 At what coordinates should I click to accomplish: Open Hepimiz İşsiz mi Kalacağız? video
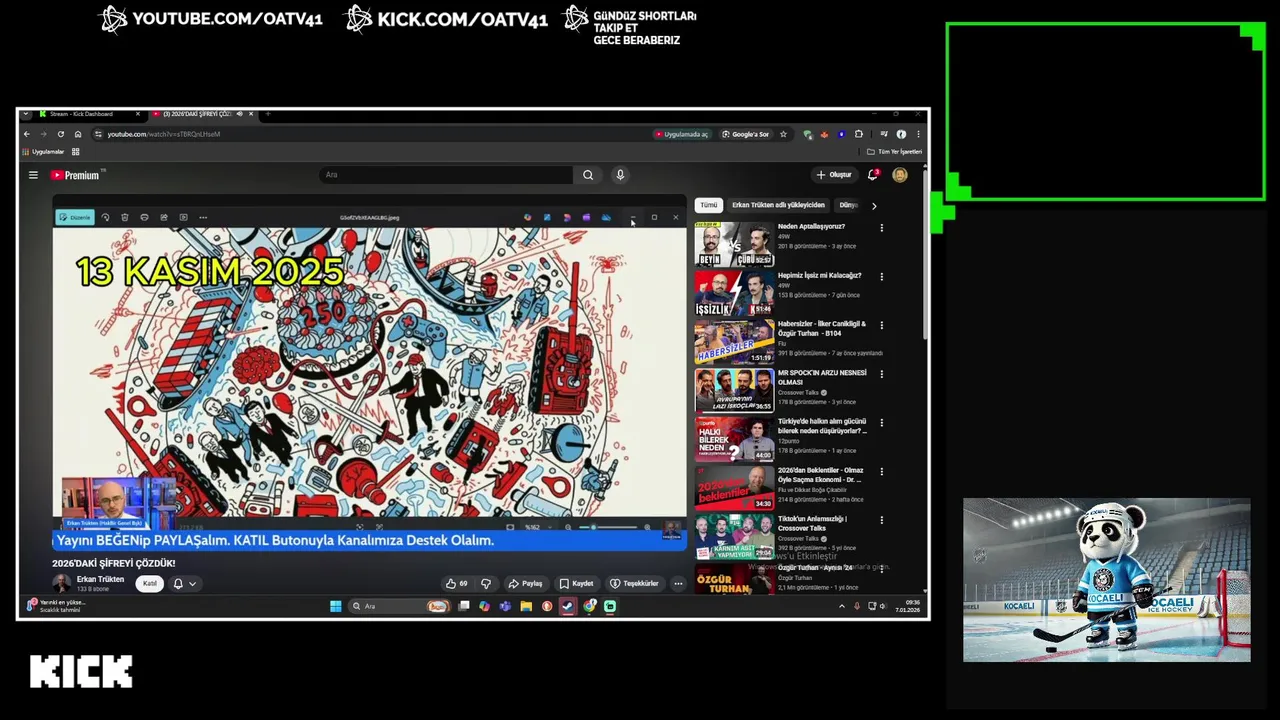click(734, 293)
